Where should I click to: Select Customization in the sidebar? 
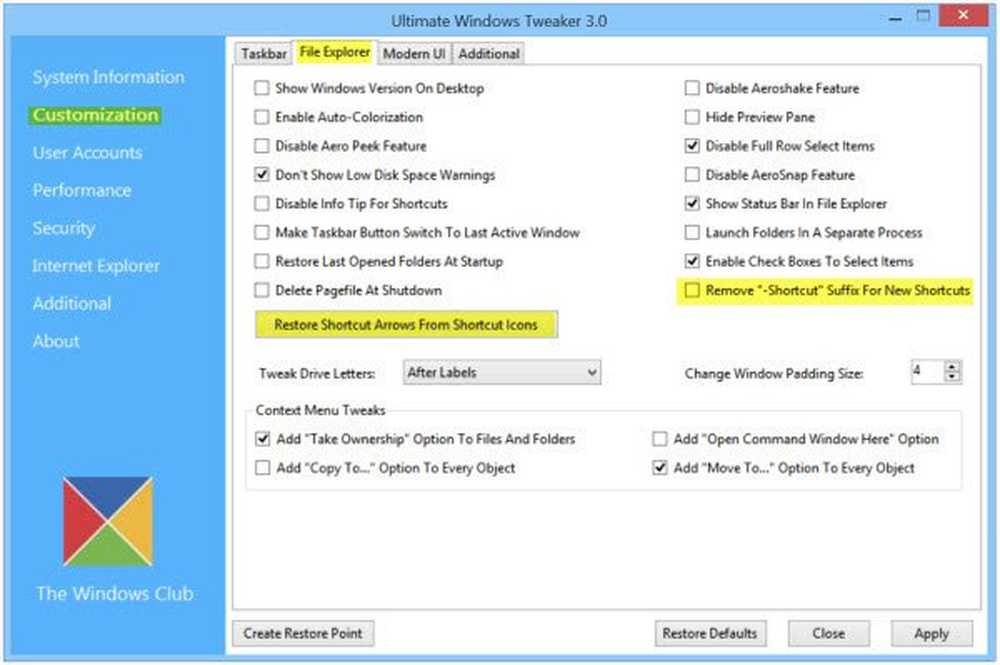(95, 115)
